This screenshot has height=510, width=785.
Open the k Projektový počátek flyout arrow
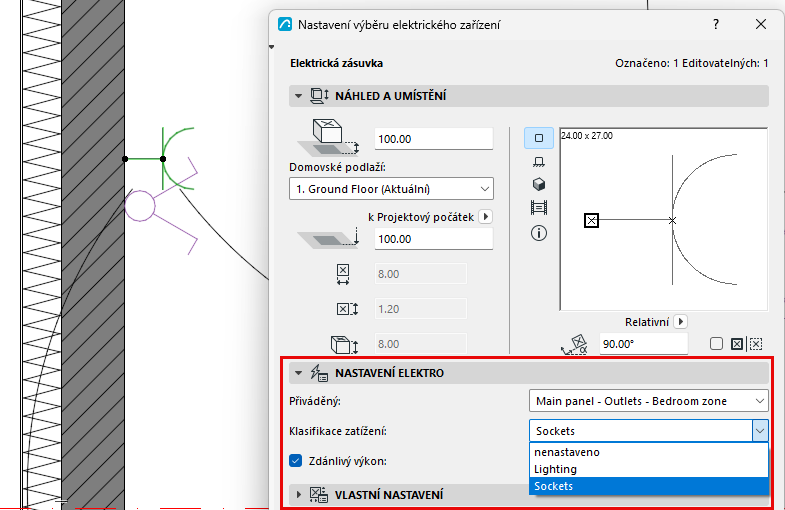tap(486, 217)
